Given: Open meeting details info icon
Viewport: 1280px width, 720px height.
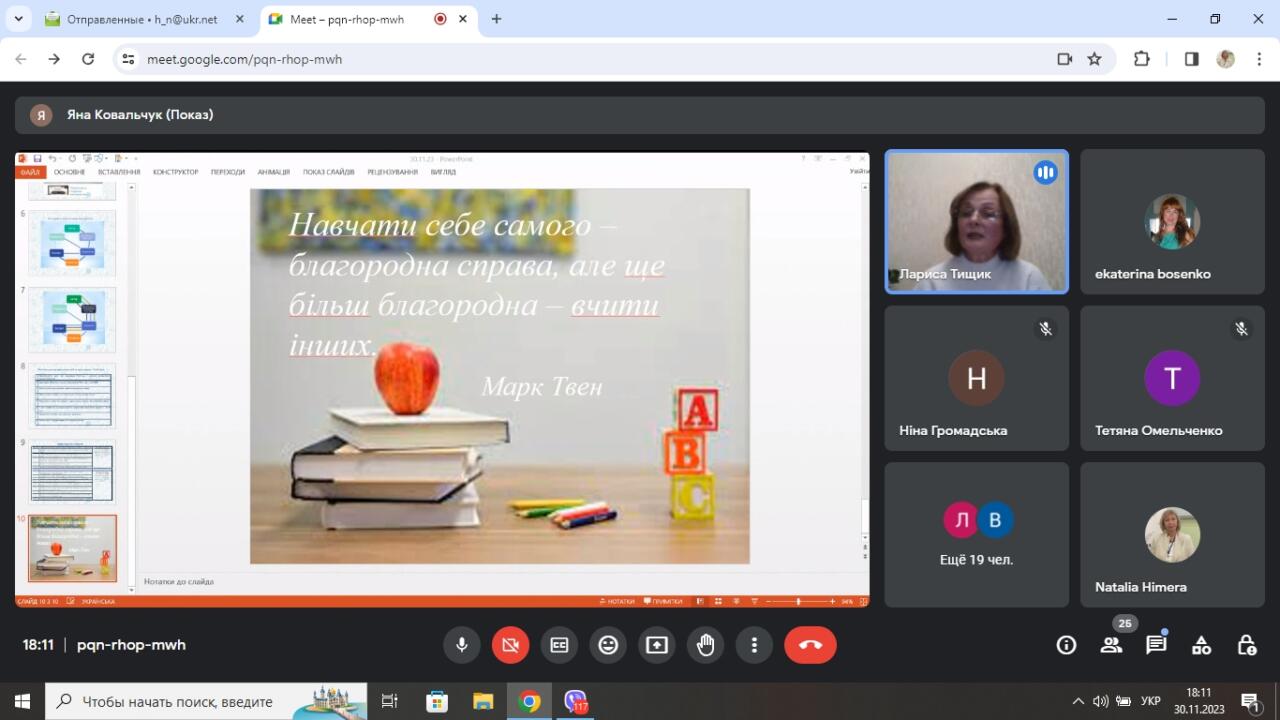Looking at the screenshot, I should 1066,645.
